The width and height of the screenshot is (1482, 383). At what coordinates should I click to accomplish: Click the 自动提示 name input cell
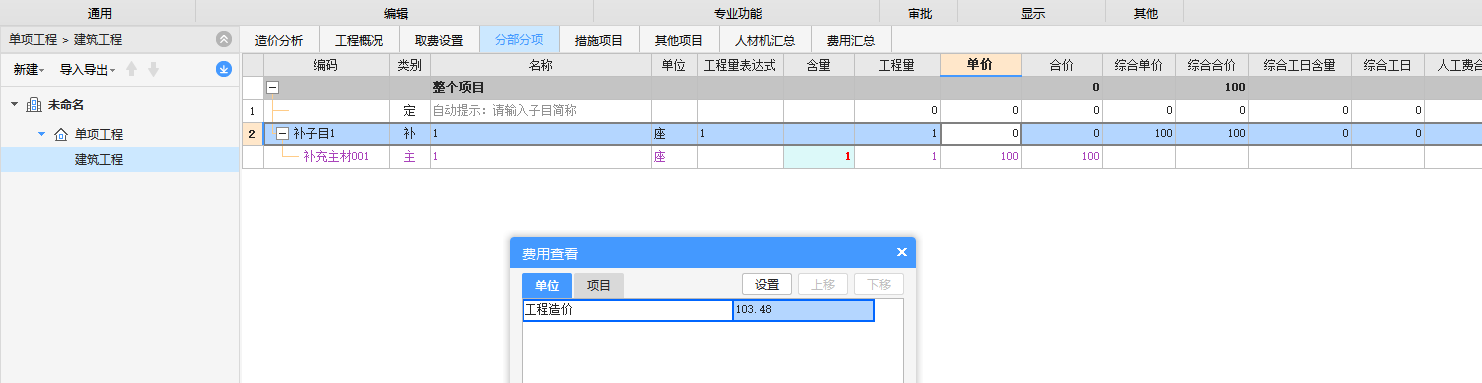pyautogui.click(x=541, y=111)
